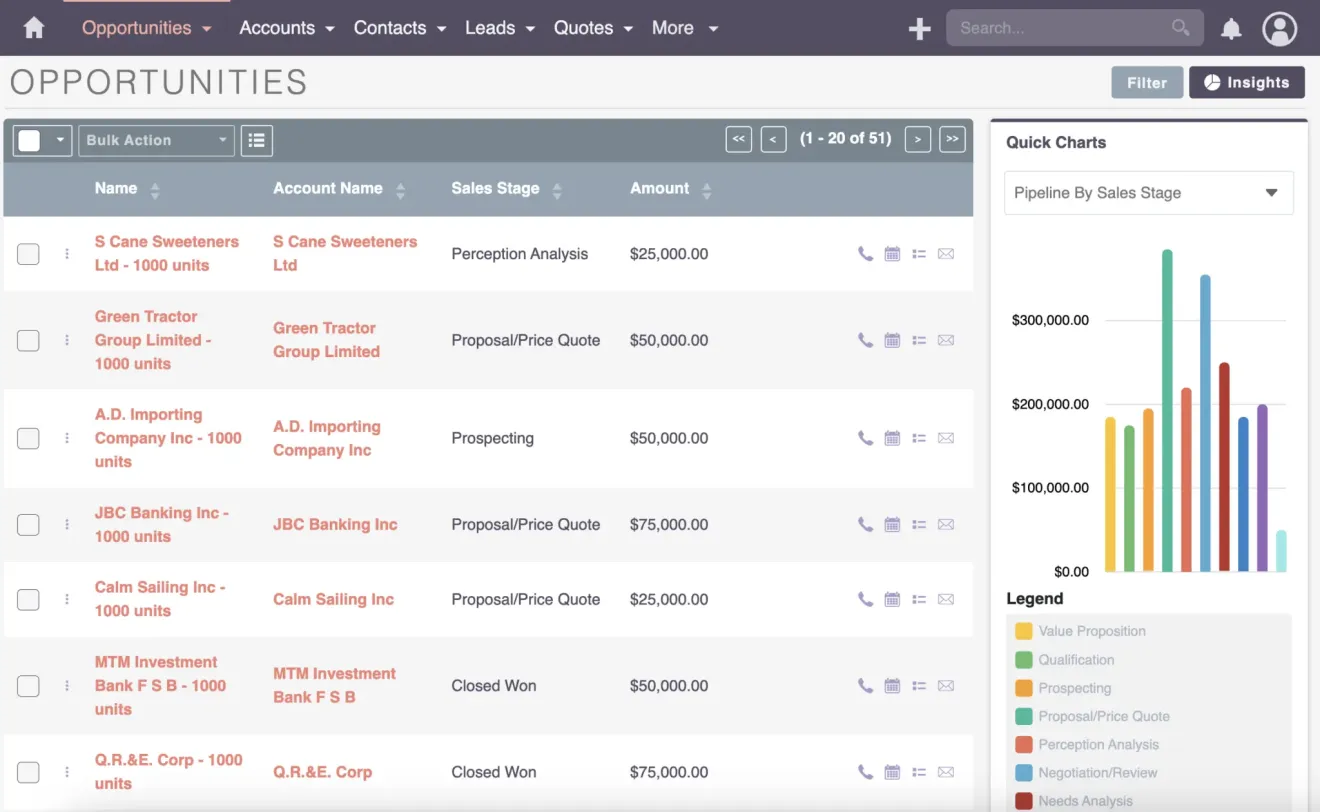Open the calendar icon for Green Tractor Group opportunity
Viewport: 1320px width, 812px height.
point(892,340)
